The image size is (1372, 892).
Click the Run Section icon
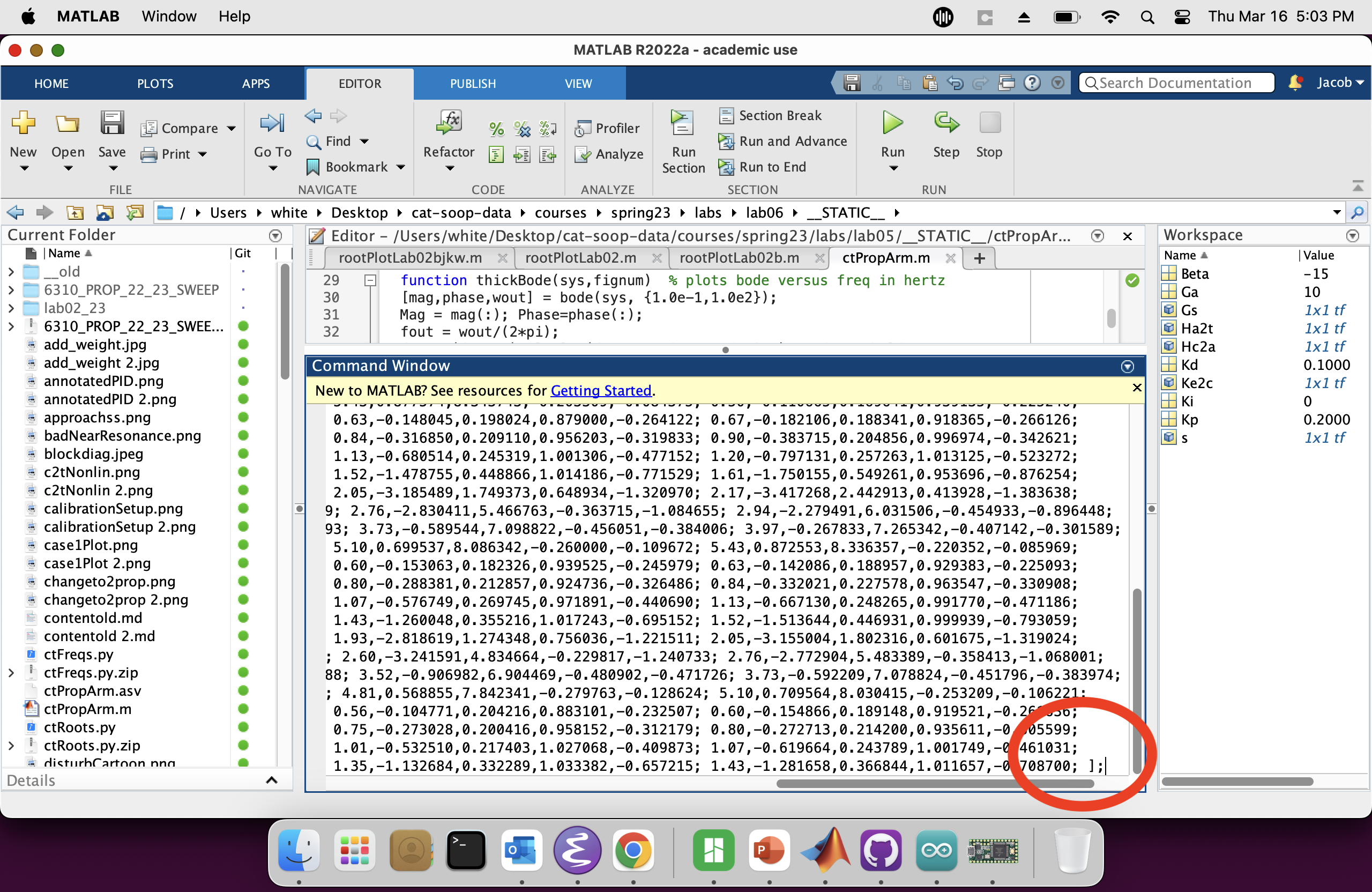pos(683,123)
